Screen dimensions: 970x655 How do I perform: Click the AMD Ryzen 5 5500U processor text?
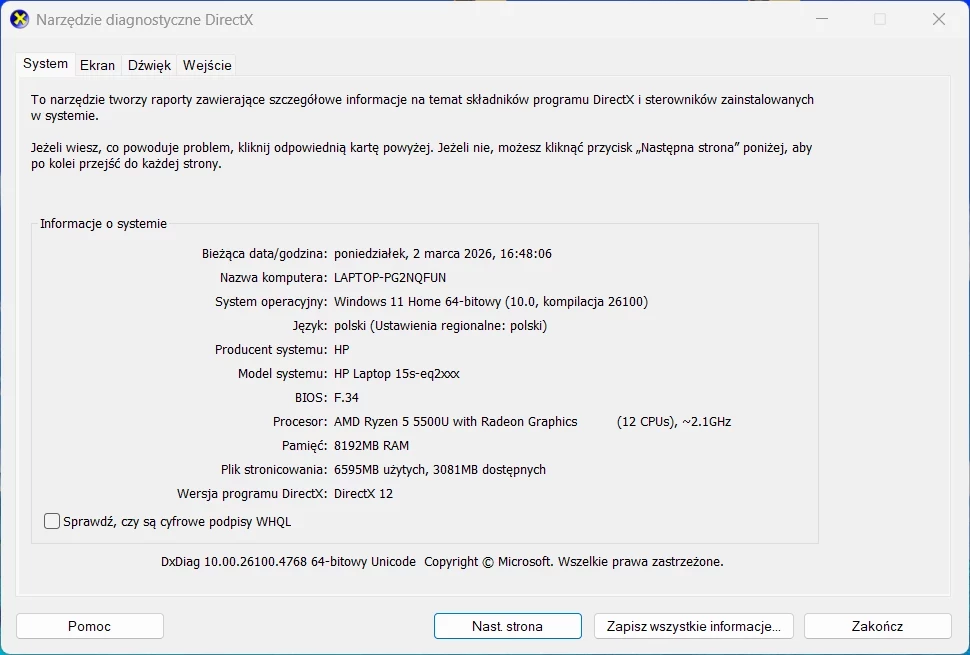[x=456, y=421]
